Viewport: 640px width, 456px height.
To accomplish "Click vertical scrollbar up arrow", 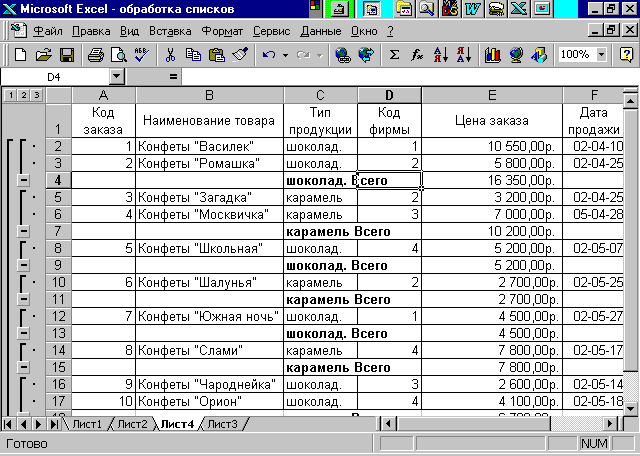I will click(631, 100).
